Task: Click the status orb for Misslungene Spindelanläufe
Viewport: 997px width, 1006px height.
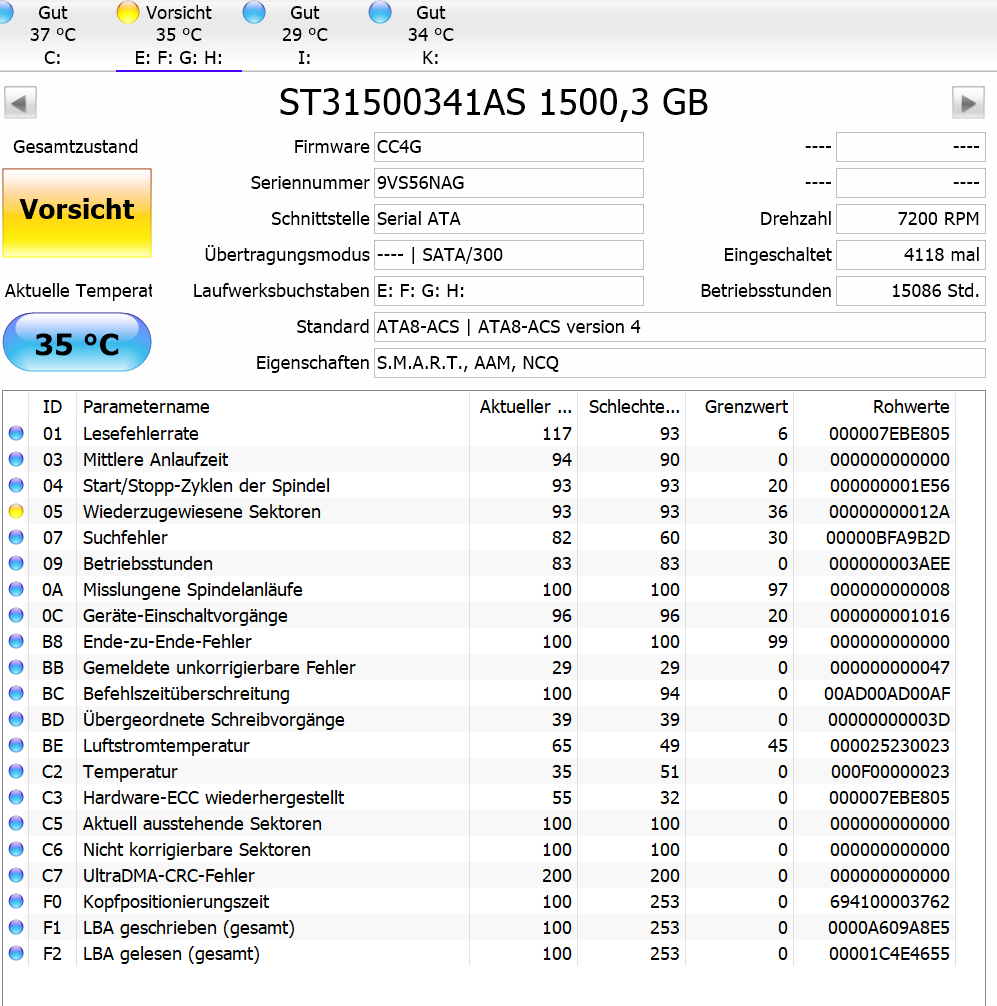Action: pyautogui.click(x=16, y=590)
